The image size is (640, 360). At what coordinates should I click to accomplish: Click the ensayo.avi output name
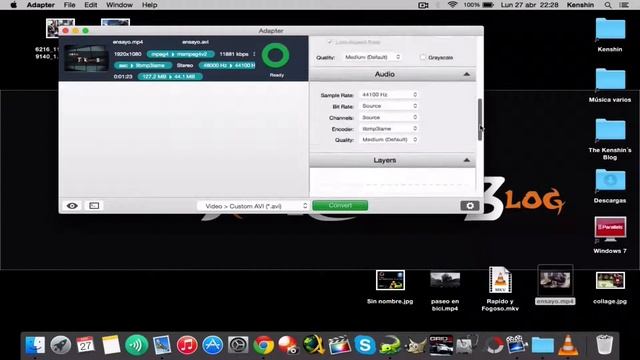(x=196, y=42)
